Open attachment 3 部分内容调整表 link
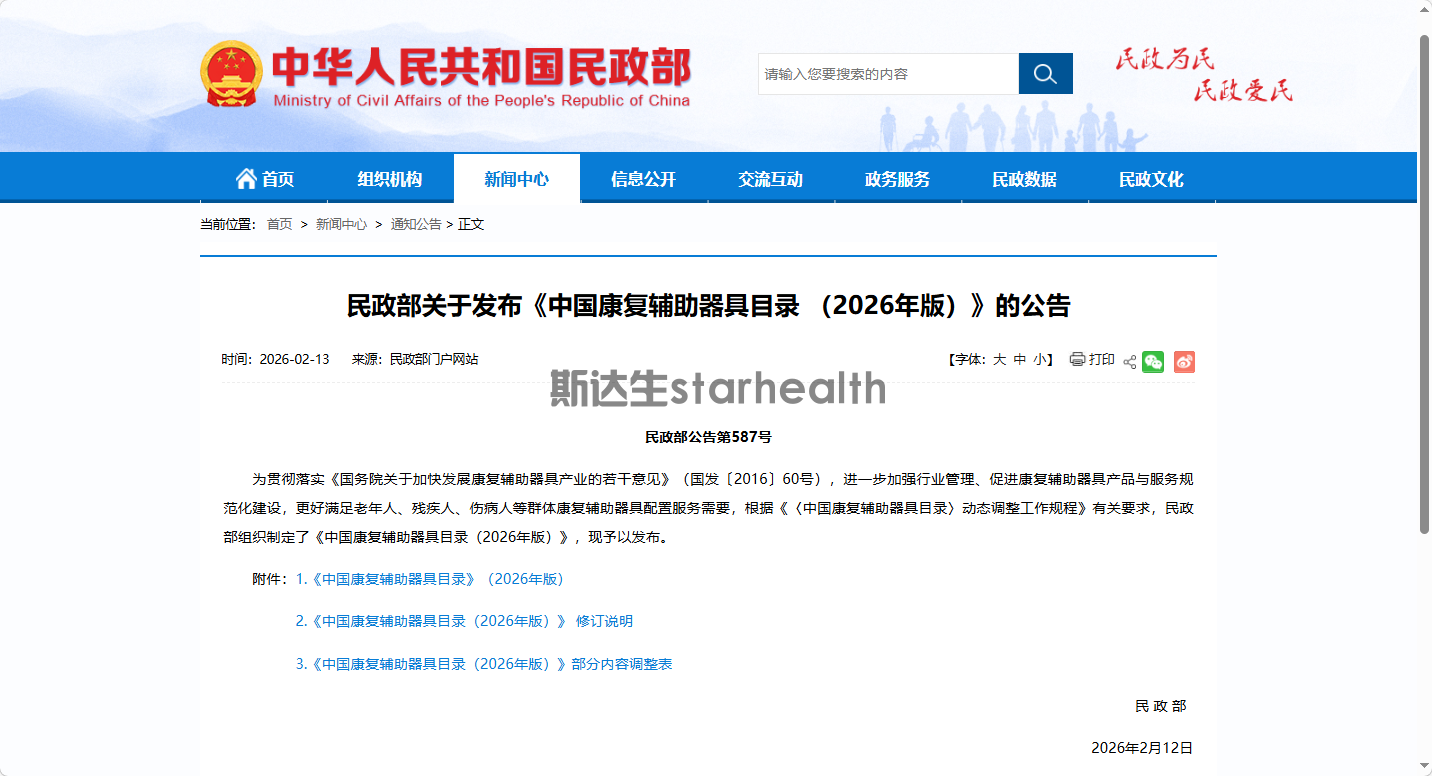The height and width of the screenshot is (776, 1432). pyautogui.click(x=484, y=664)
